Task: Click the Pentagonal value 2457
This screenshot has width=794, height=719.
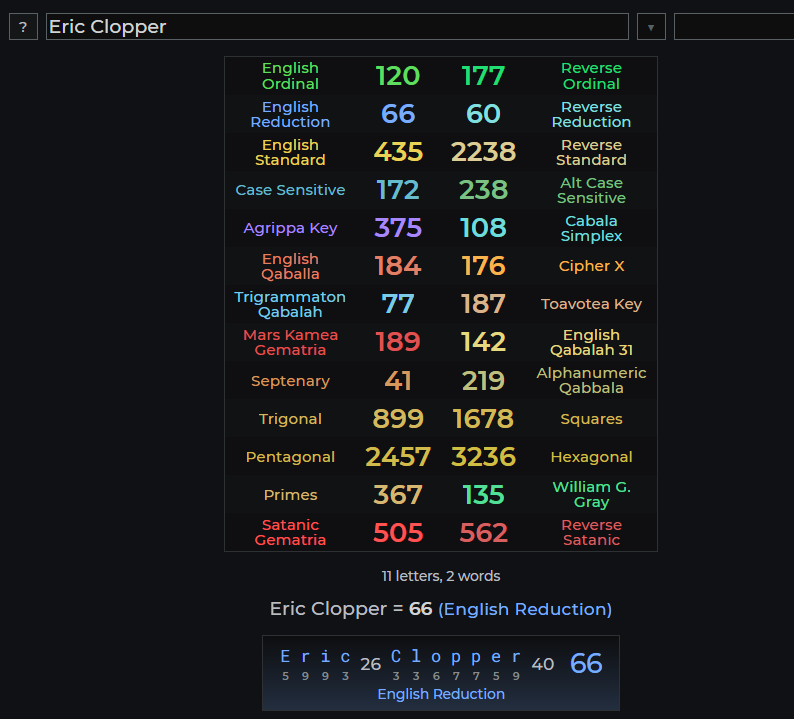Action: (398, 456)
